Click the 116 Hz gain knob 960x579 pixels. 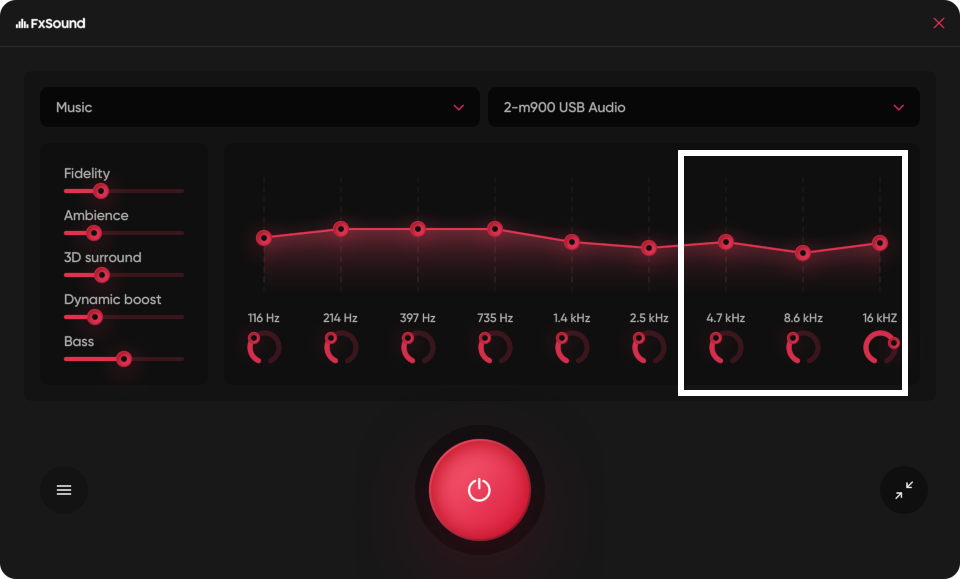pos(263,349)
